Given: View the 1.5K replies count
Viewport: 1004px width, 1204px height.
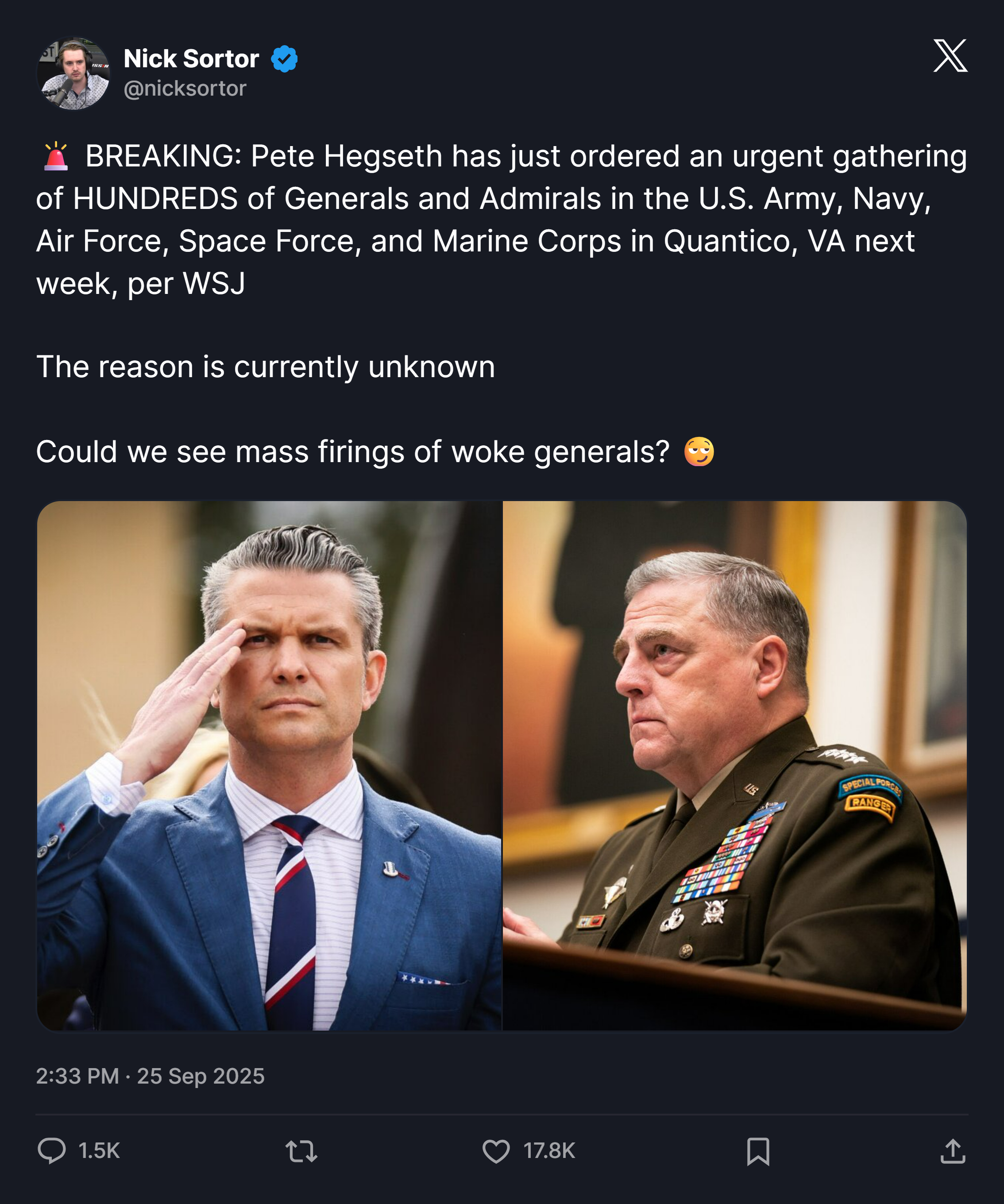Looking at the screenshot, I should point(99,1151).
